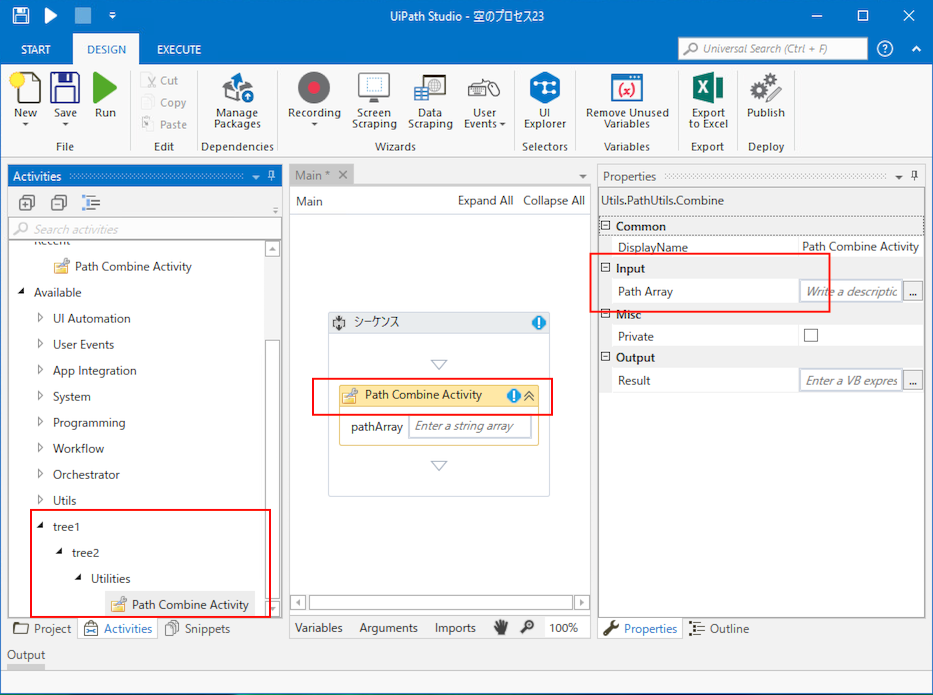Click the Search activities field
Screen dimensions: 933x695
click(145, 229)
